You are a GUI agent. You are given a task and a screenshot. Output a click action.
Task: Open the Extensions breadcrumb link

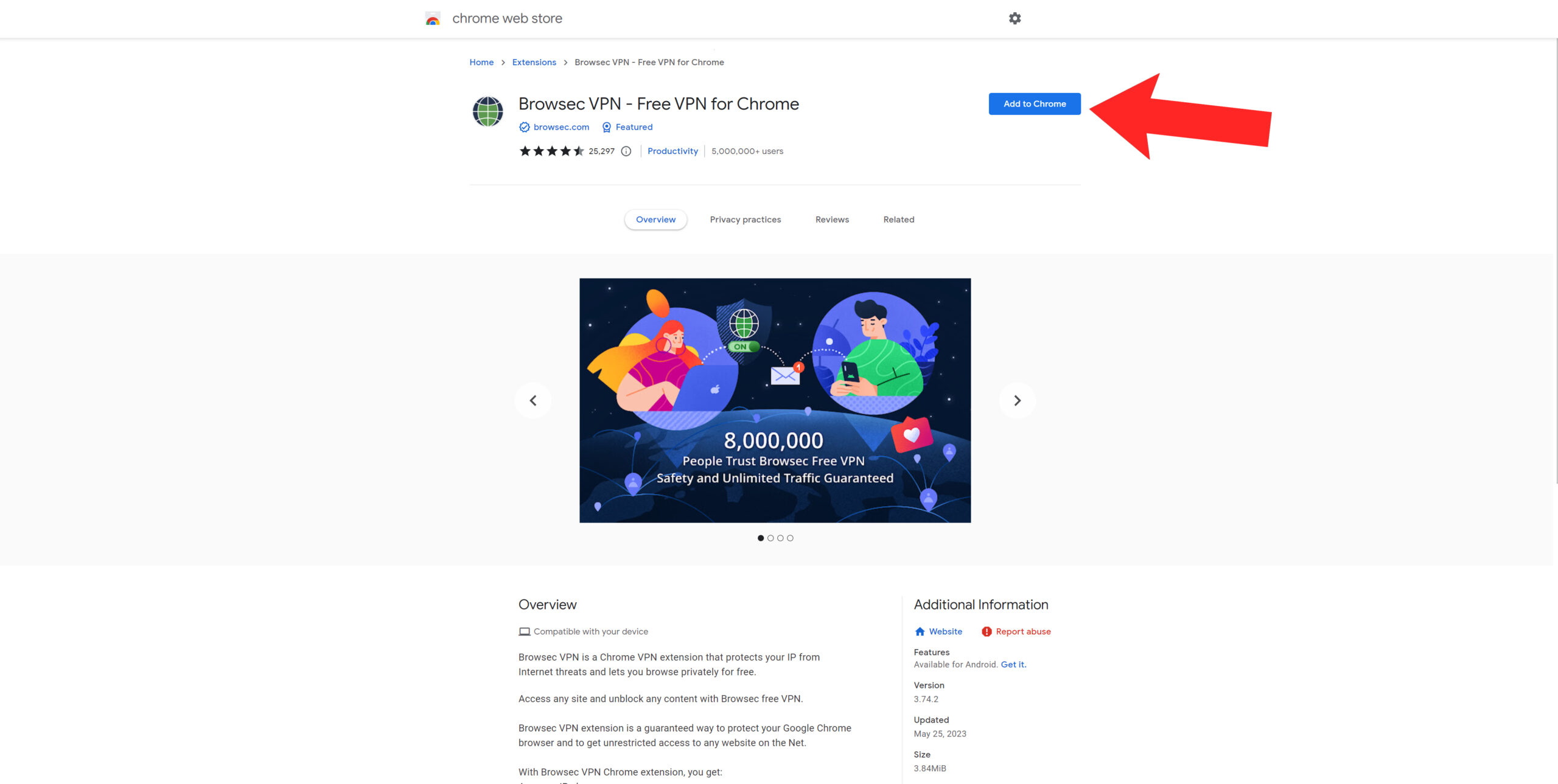click(534, 62)
